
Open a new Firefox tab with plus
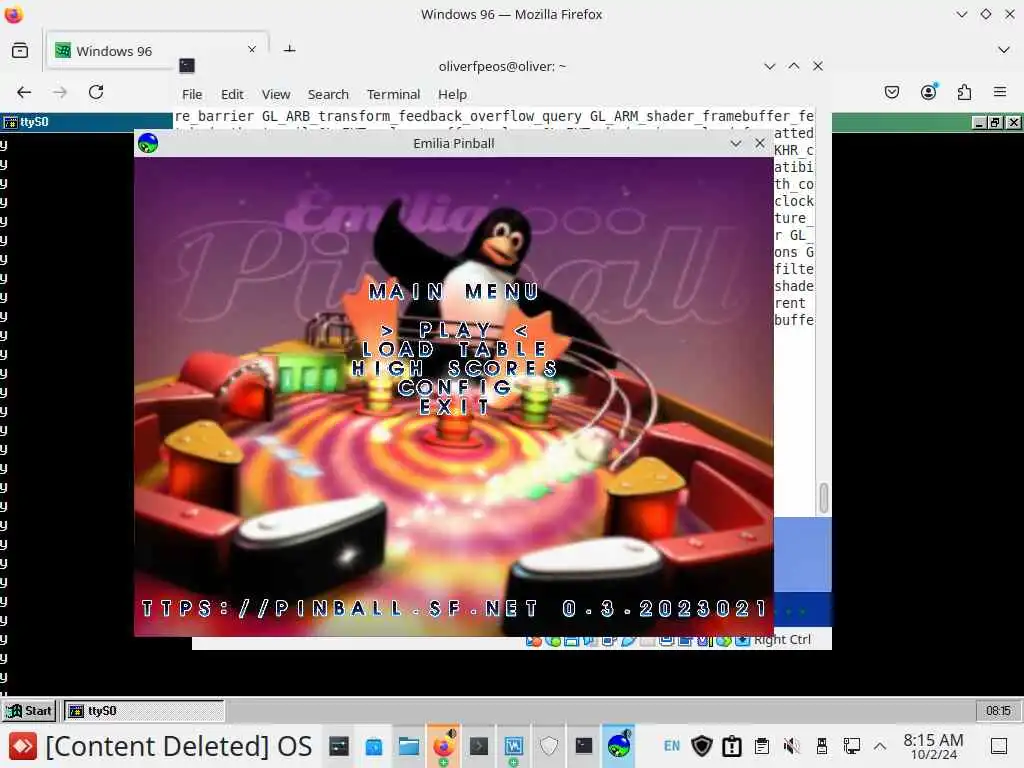289,49
